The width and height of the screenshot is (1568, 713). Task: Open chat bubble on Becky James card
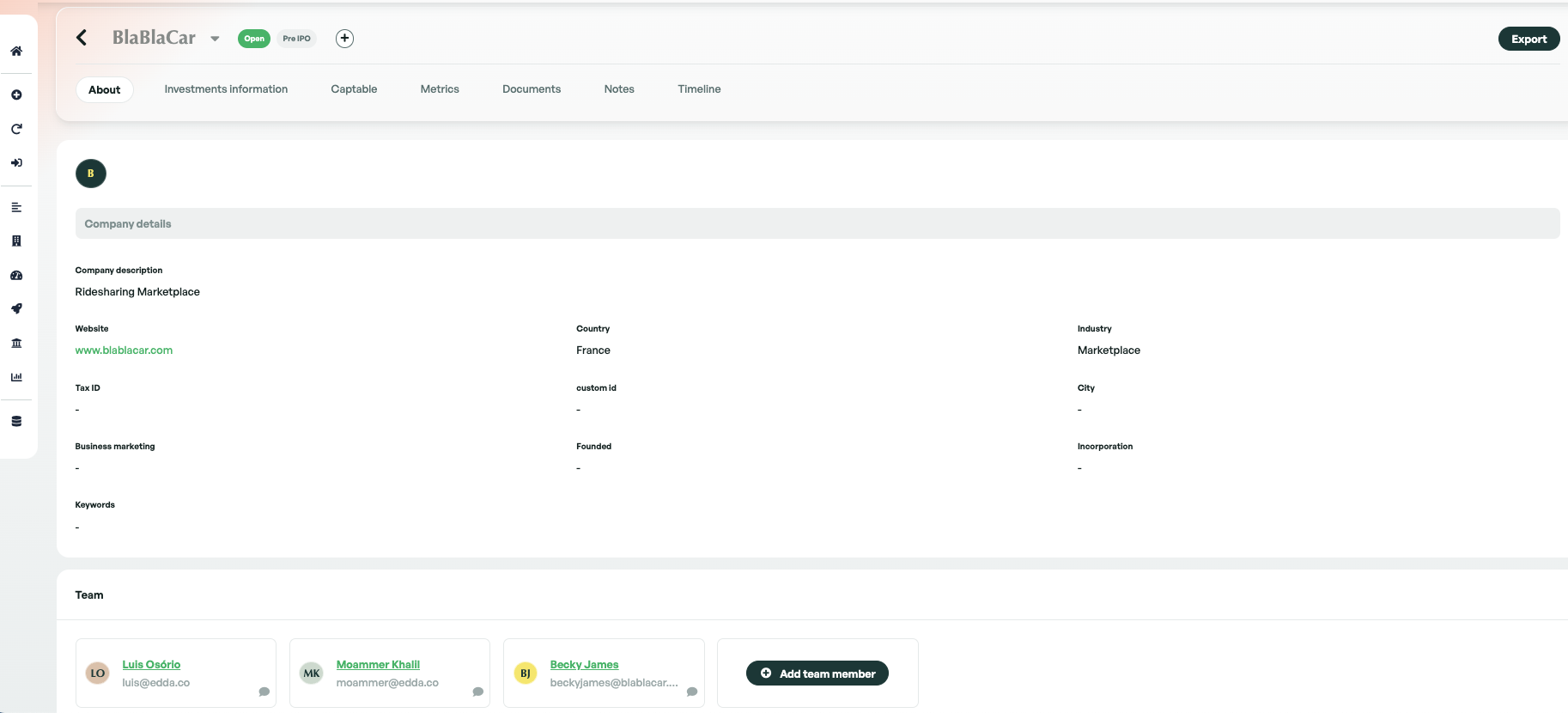click(x=692, y=692)
